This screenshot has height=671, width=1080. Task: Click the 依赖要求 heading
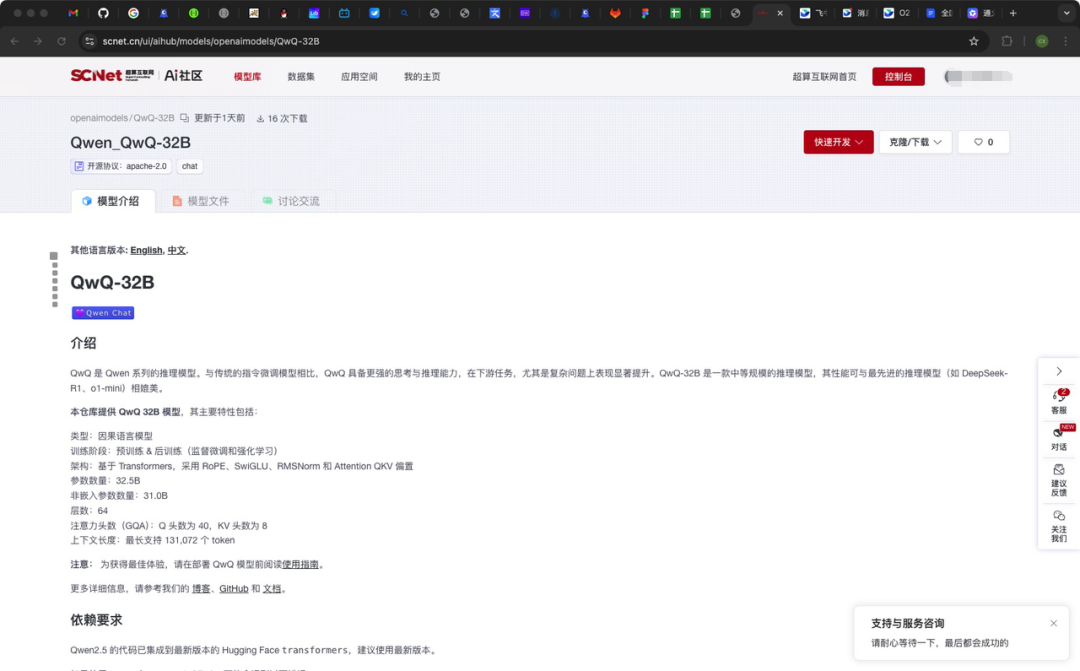[x=96, y=620]
